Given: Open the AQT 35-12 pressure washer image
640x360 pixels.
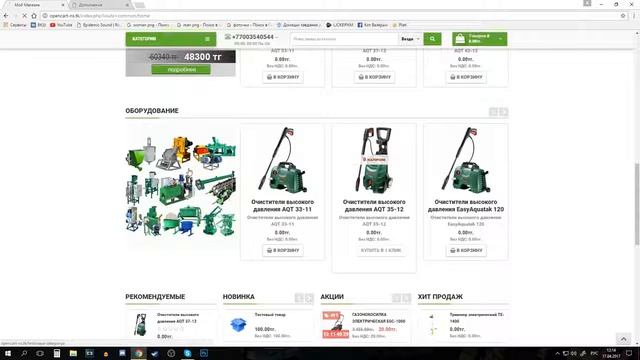Looking at the screenshot, I should (374, 160).
